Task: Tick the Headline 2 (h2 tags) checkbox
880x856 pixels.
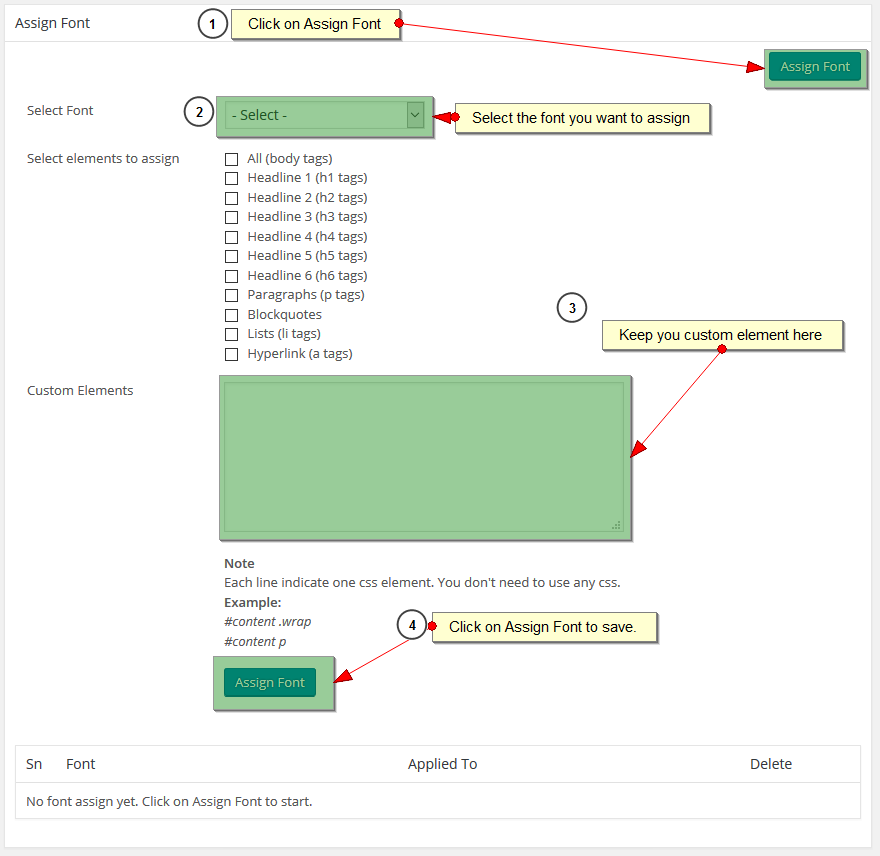Action: pos(231,198)
